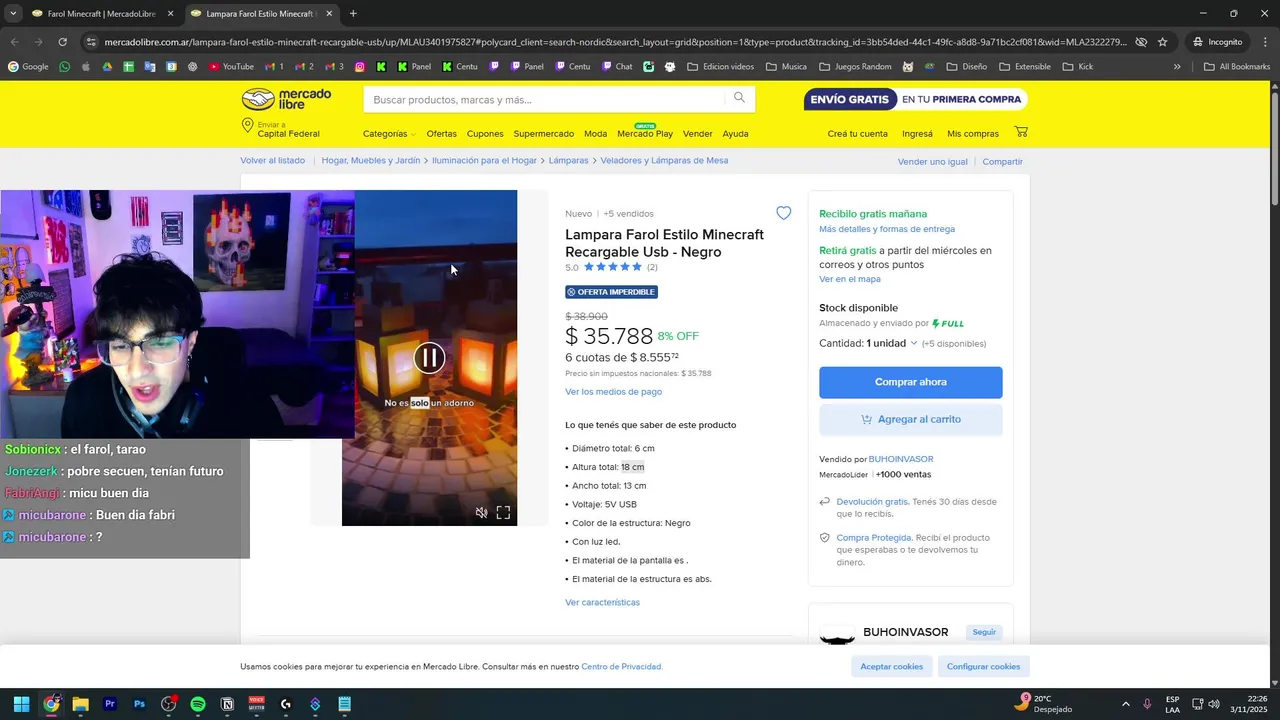The image size is (1280, 720).
Task: Click the Creá tu cuenta link
Action: coord(857,134)
